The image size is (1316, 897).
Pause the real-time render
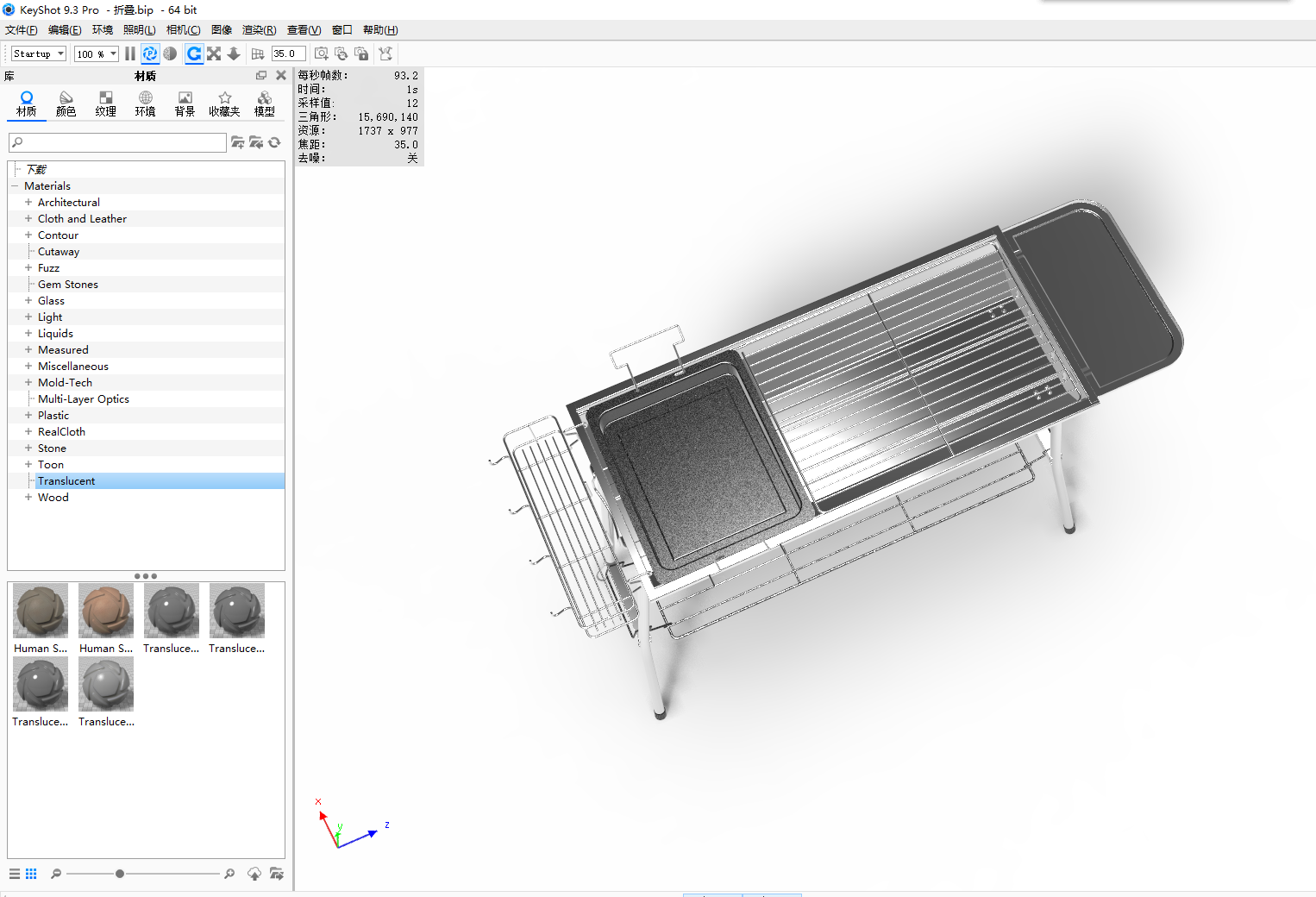tap(130, 53)
